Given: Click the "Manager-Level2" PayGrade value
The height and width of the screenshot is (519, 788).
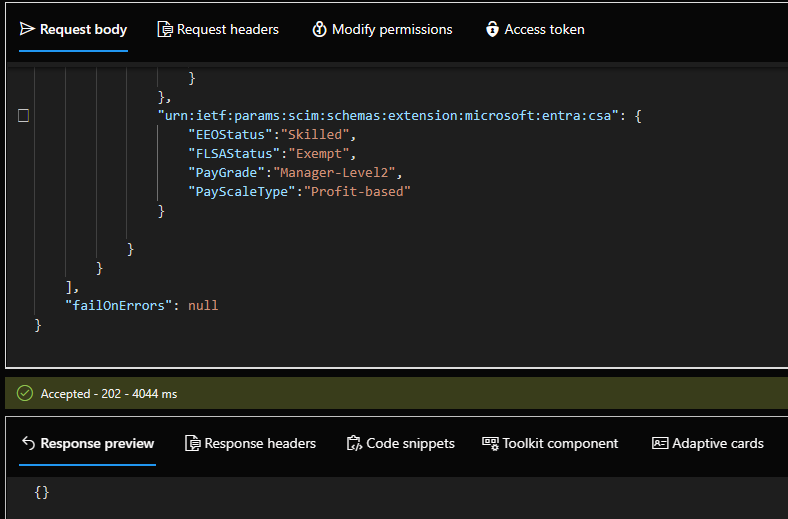Looking at the screenshot, I should coord(335,173).
